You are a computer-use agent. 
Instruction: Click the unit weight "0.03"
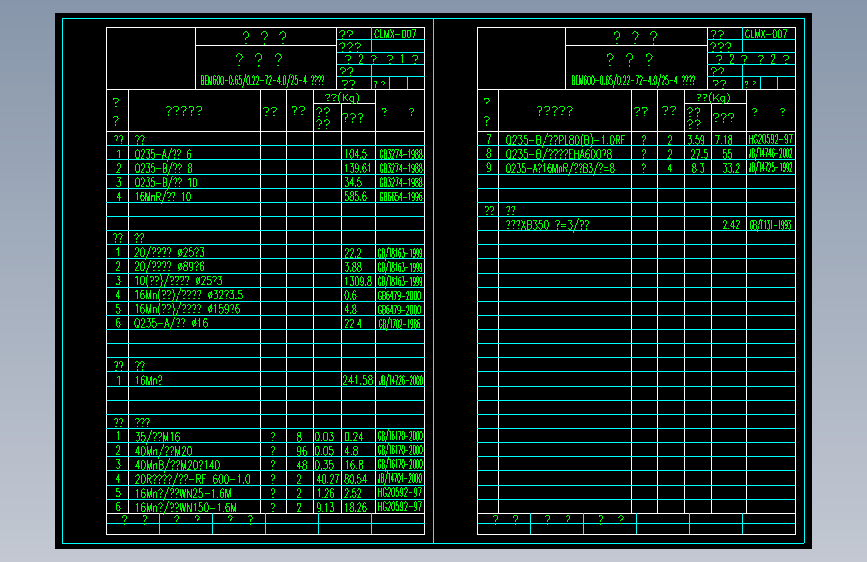point(325,437)
